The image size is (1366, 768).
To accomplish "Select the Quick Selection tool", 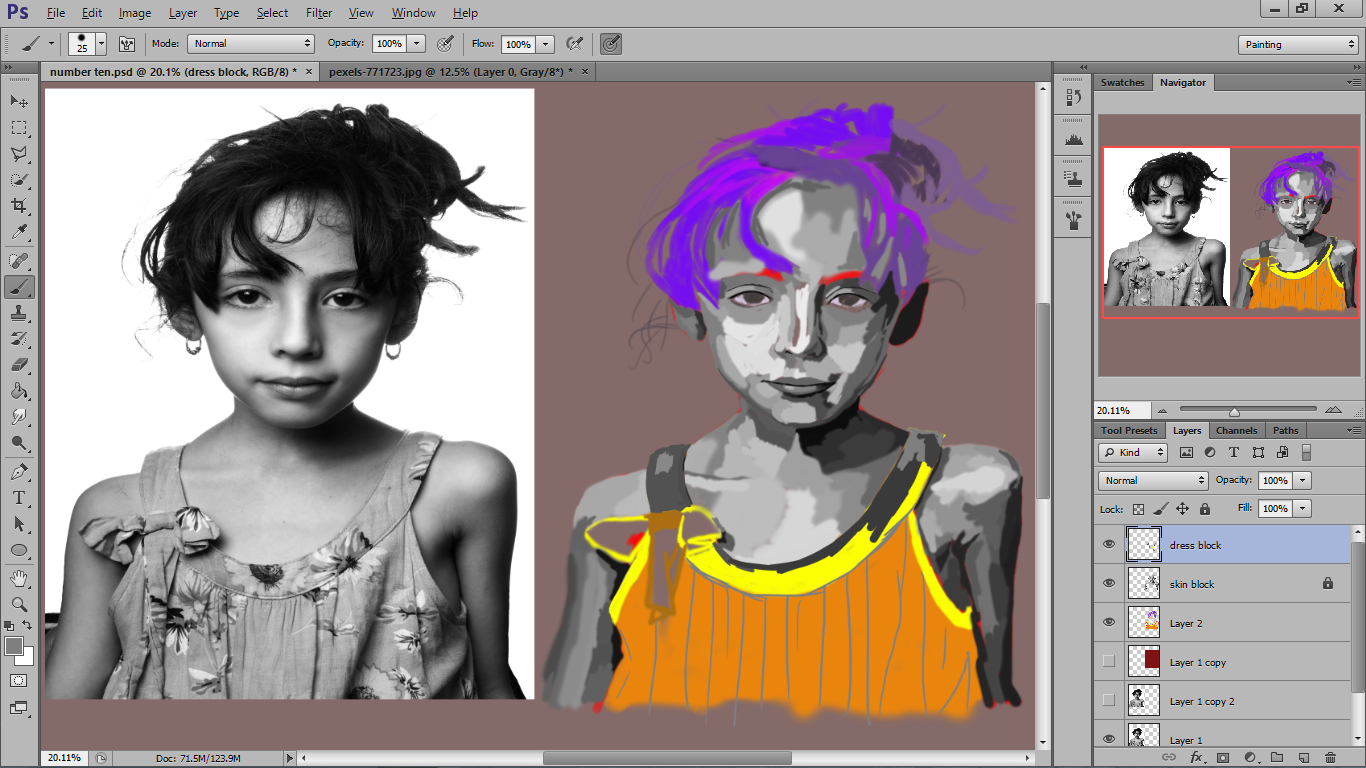I will [19, 180].
